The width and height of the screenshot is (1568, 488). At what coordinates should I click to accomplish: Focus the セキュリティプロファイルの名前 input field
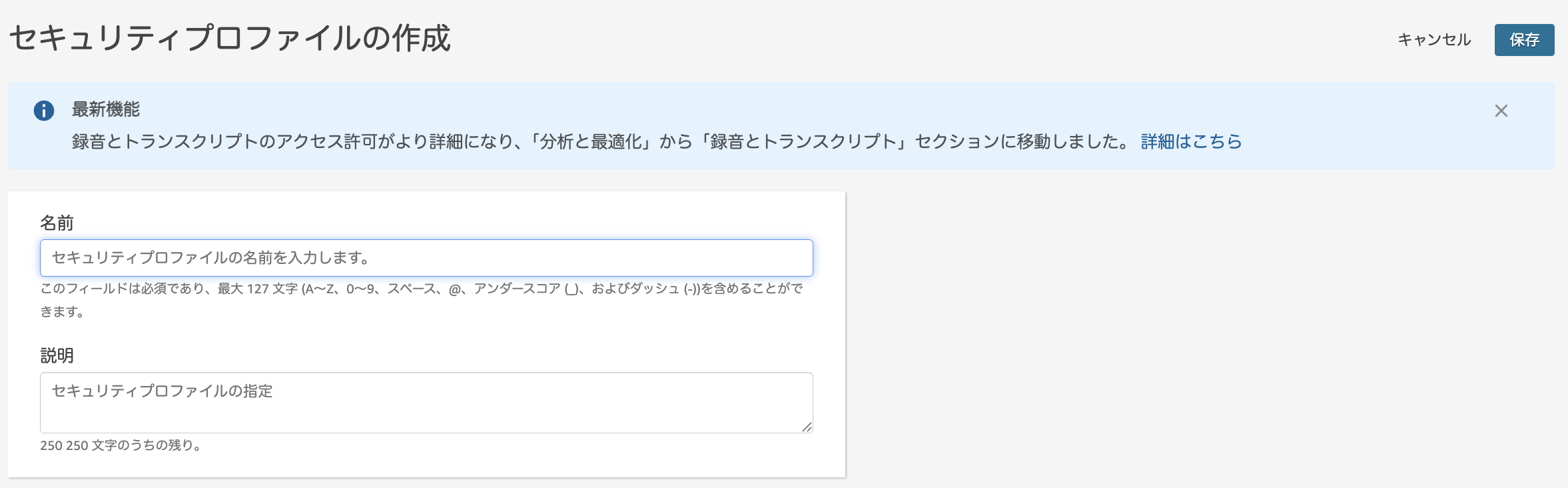tap(426, 257)
